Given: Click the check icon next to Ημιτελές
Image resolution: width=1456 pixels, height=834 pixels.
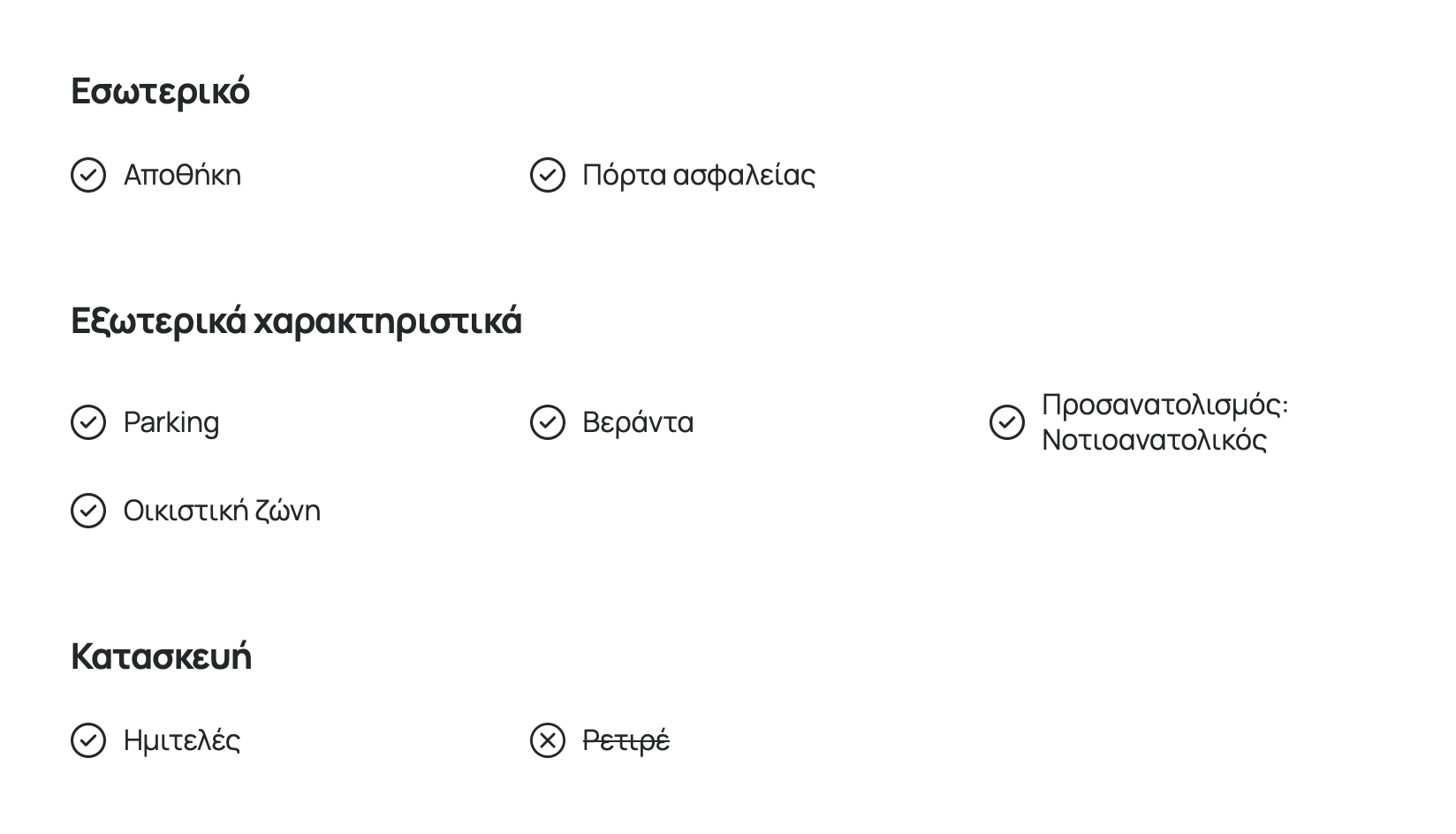Looking at the screenshot, I should 88,740.
